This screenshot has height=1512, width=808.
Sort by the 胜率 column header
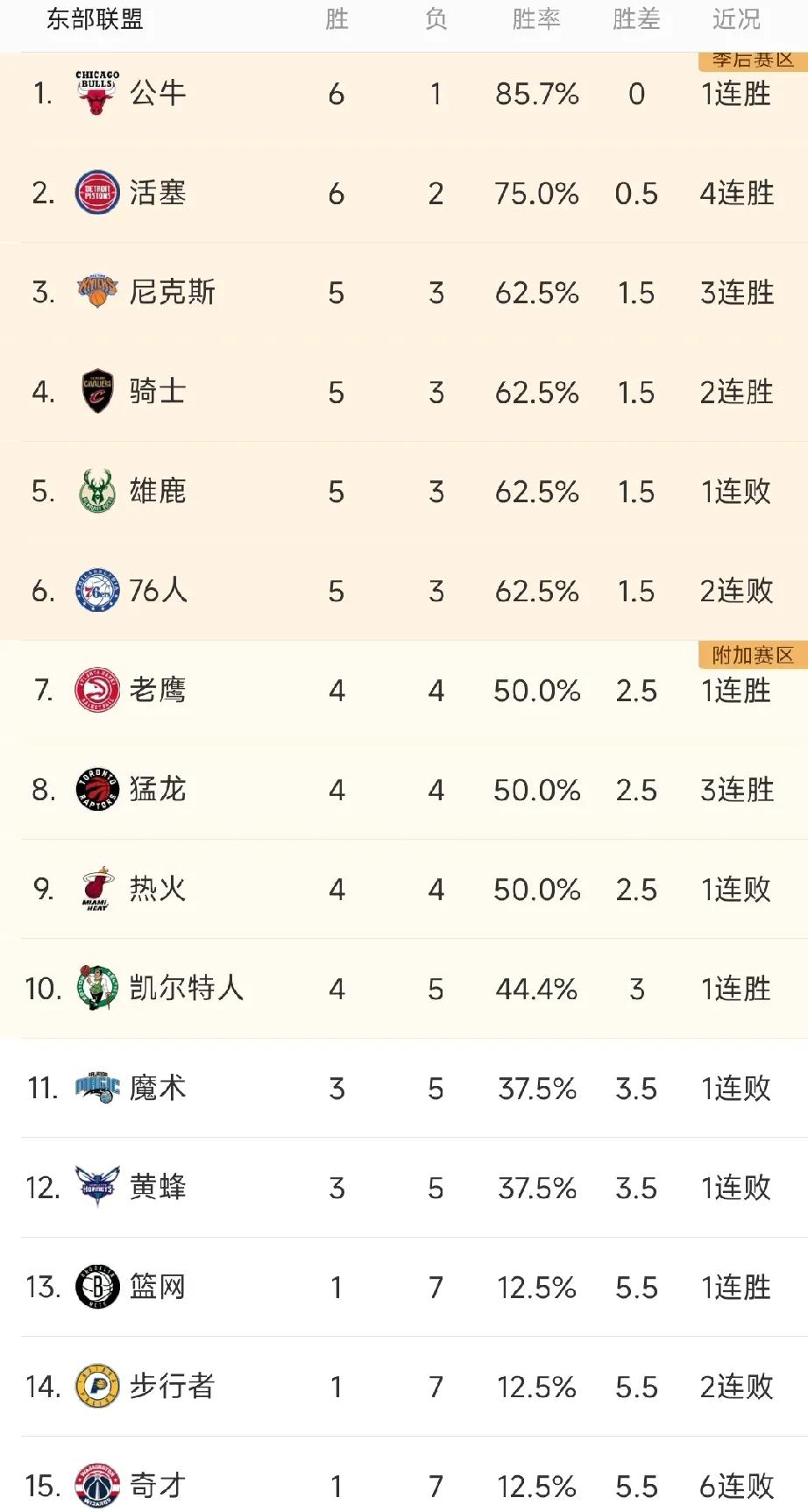(x=536, y=19)
